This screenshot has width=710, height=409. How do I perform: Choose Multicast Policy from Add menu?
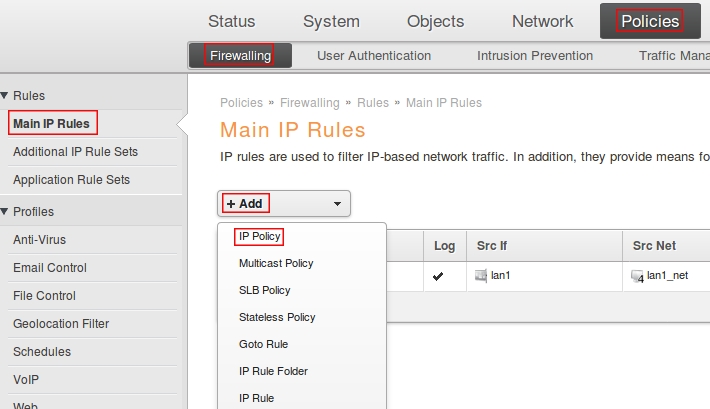(276, 263)
